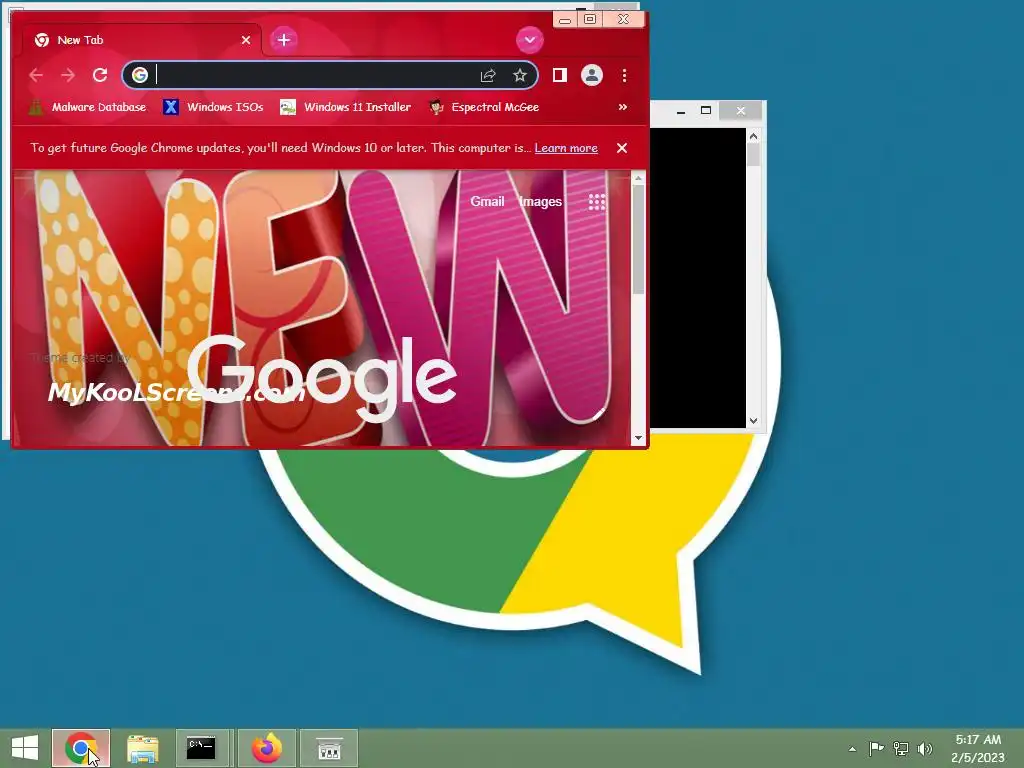The height and width of the screenshot is (768, 1024).
Task: Open the Store taskbar icon
Action: tap(329, 748)
